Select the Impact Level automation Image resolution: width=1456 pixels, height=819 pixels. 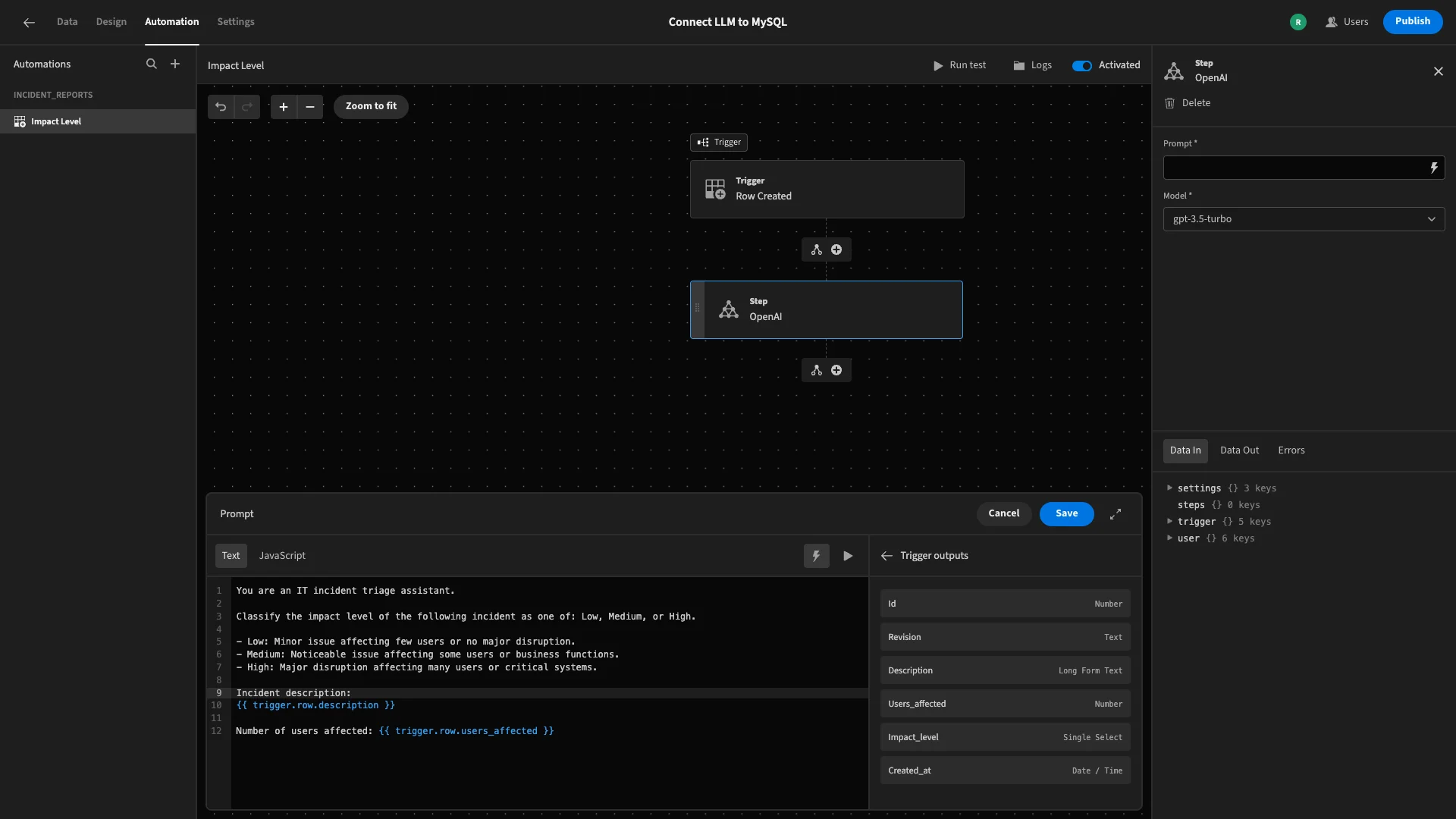tap(98, 121)
